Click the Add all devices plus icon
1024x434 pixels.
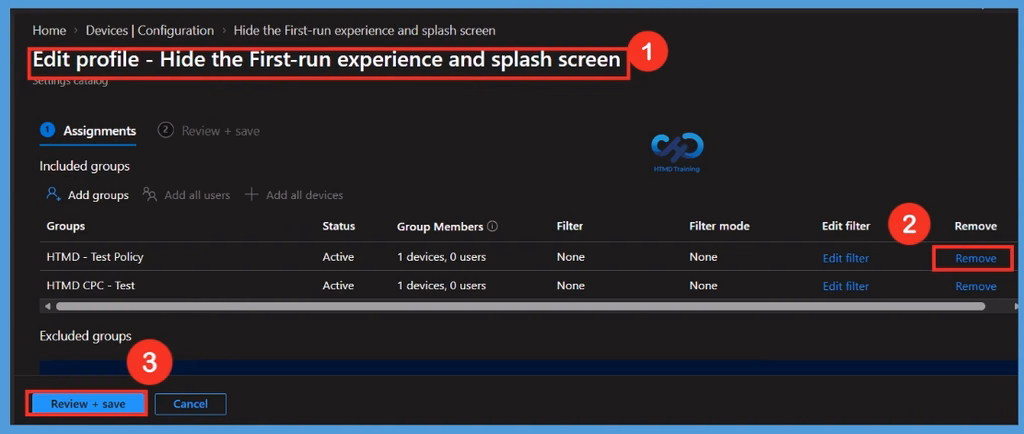[251, 194]
